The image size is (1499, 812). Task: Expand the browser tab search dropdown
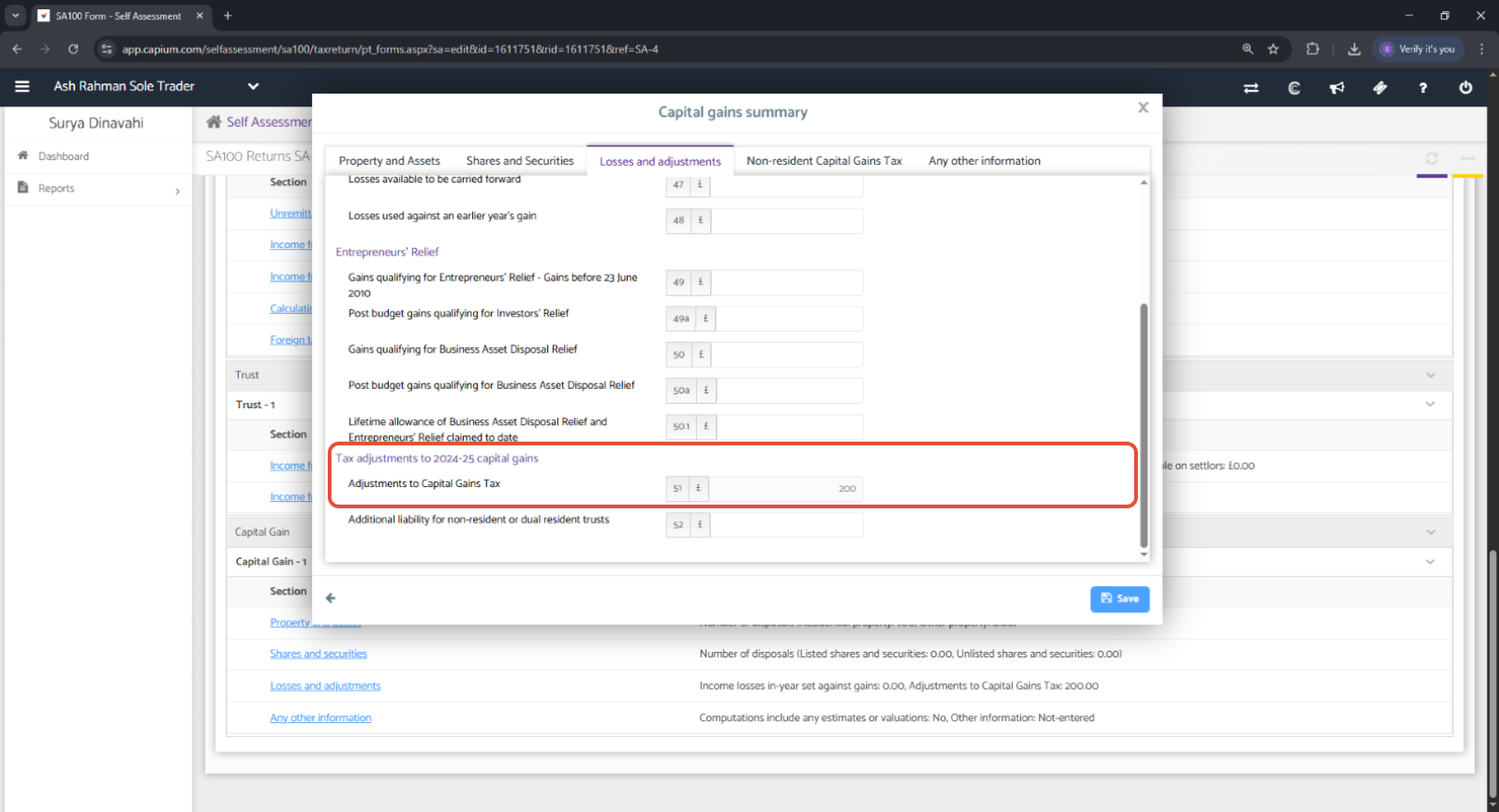(16, 16)
